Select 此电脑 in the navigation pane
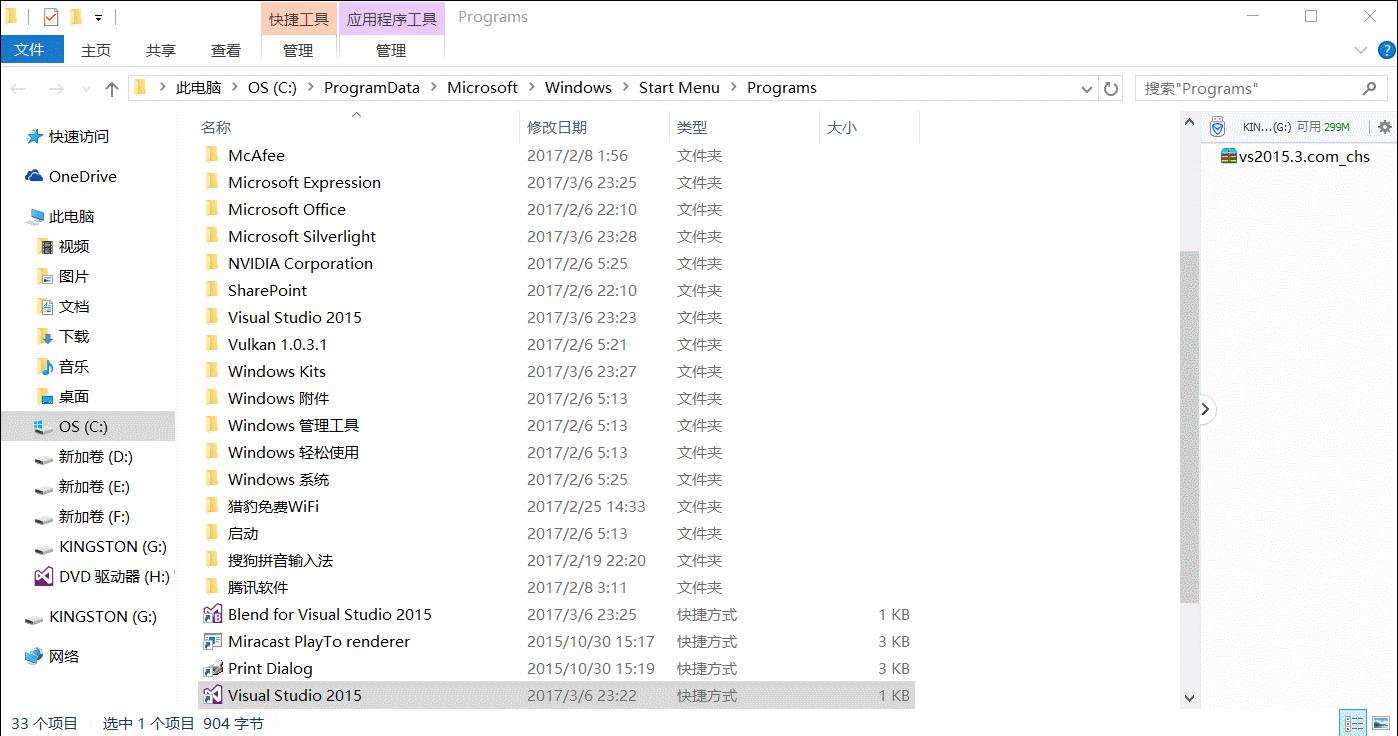The width and height of the screenshot is (1398, 736). point(69,216)
